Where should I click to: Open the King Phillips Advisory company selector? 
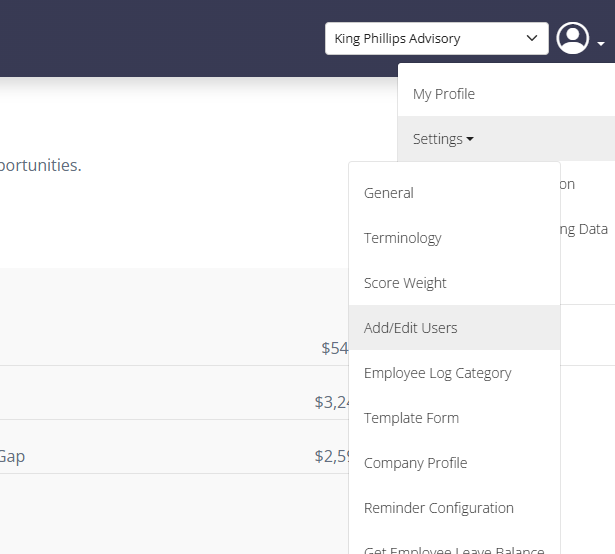click(x=437, y=38)
